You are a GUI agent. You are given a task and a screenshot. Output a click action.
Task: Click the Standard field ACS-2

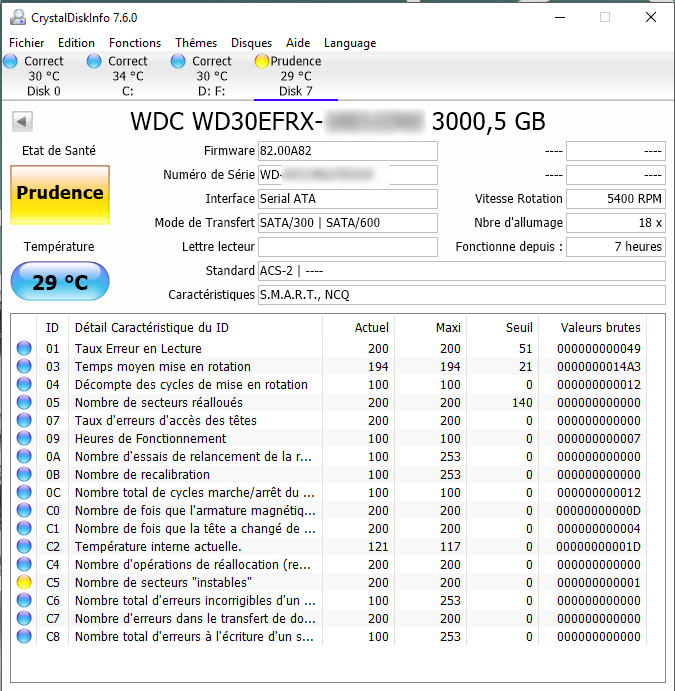pos(462,271)
